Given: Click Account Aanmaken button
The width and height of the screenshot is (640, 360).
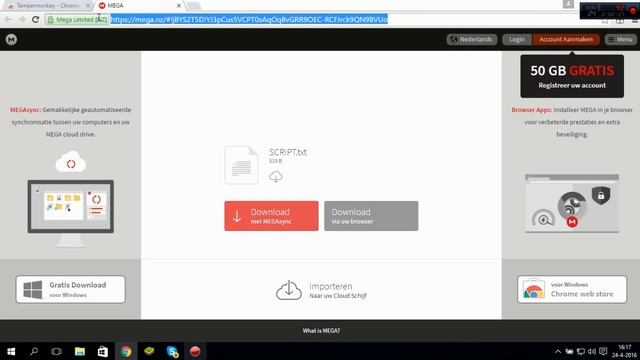Looking at the screenshot, I should [566, 40].
